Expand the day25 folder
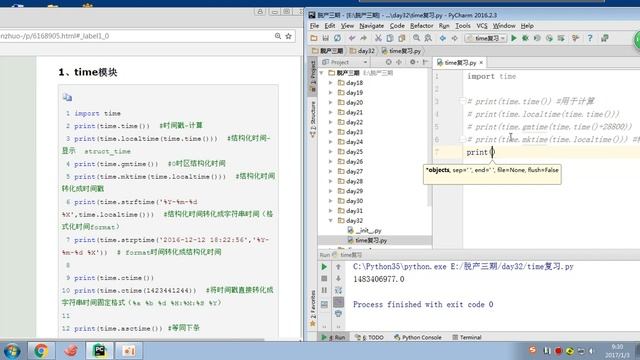 [331, 152]
